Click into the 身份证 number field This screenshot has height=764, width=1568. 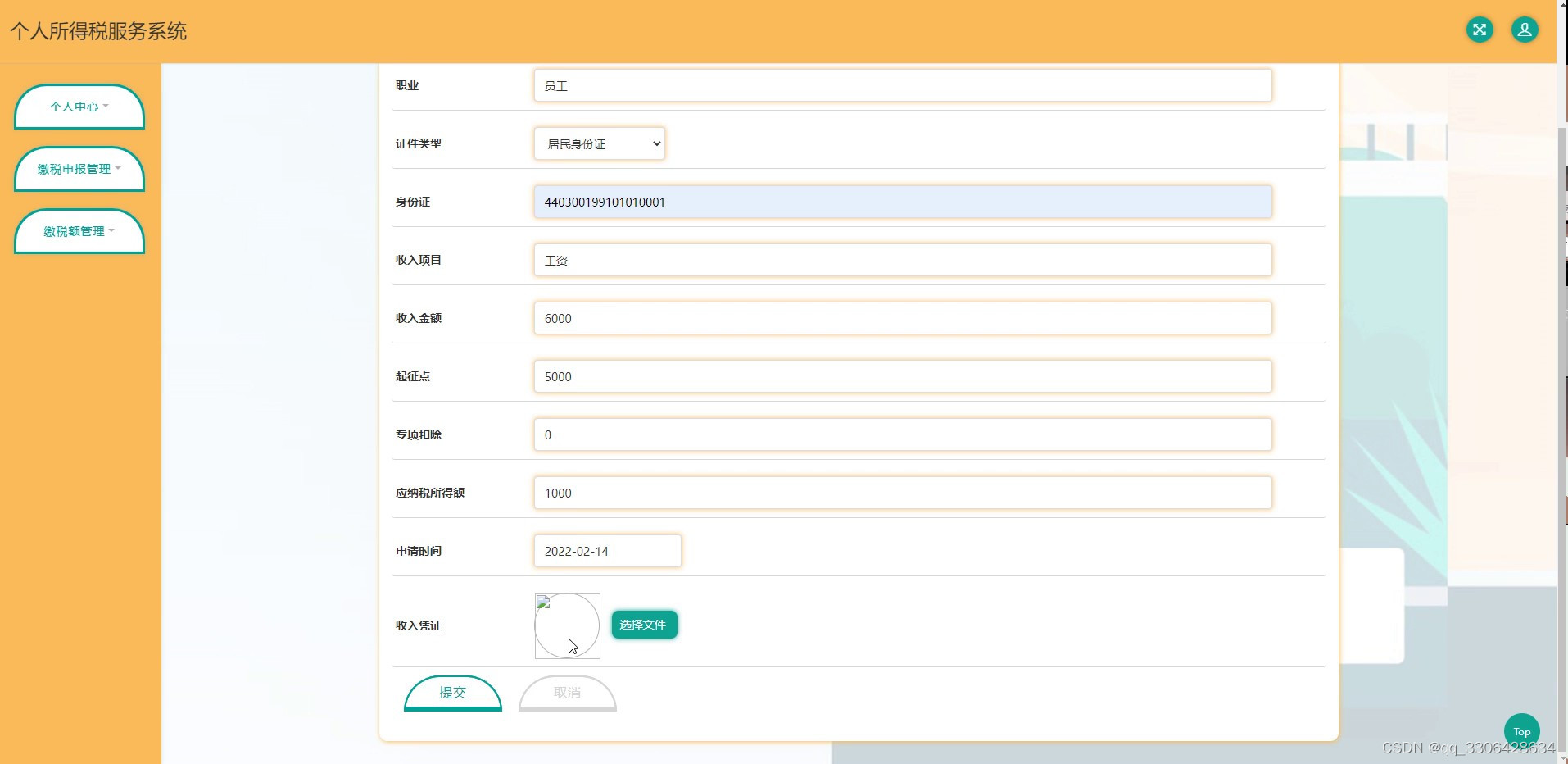[903, 202]
